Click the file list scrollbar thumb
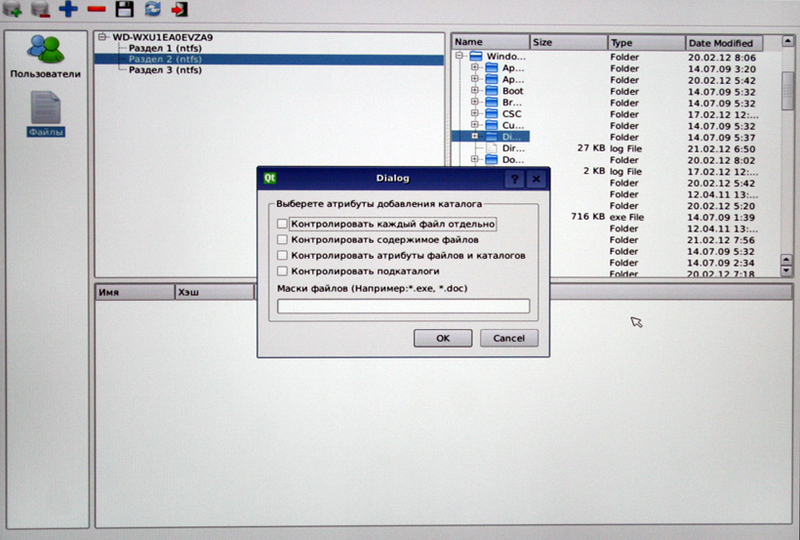The width and height of the screenshot is (800, 540). tap(788, 90)
